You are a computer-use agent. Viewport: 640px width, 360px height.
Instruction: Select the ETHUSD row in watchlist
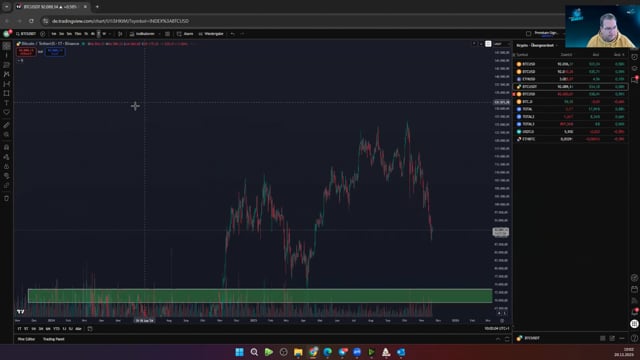(570, 79)
